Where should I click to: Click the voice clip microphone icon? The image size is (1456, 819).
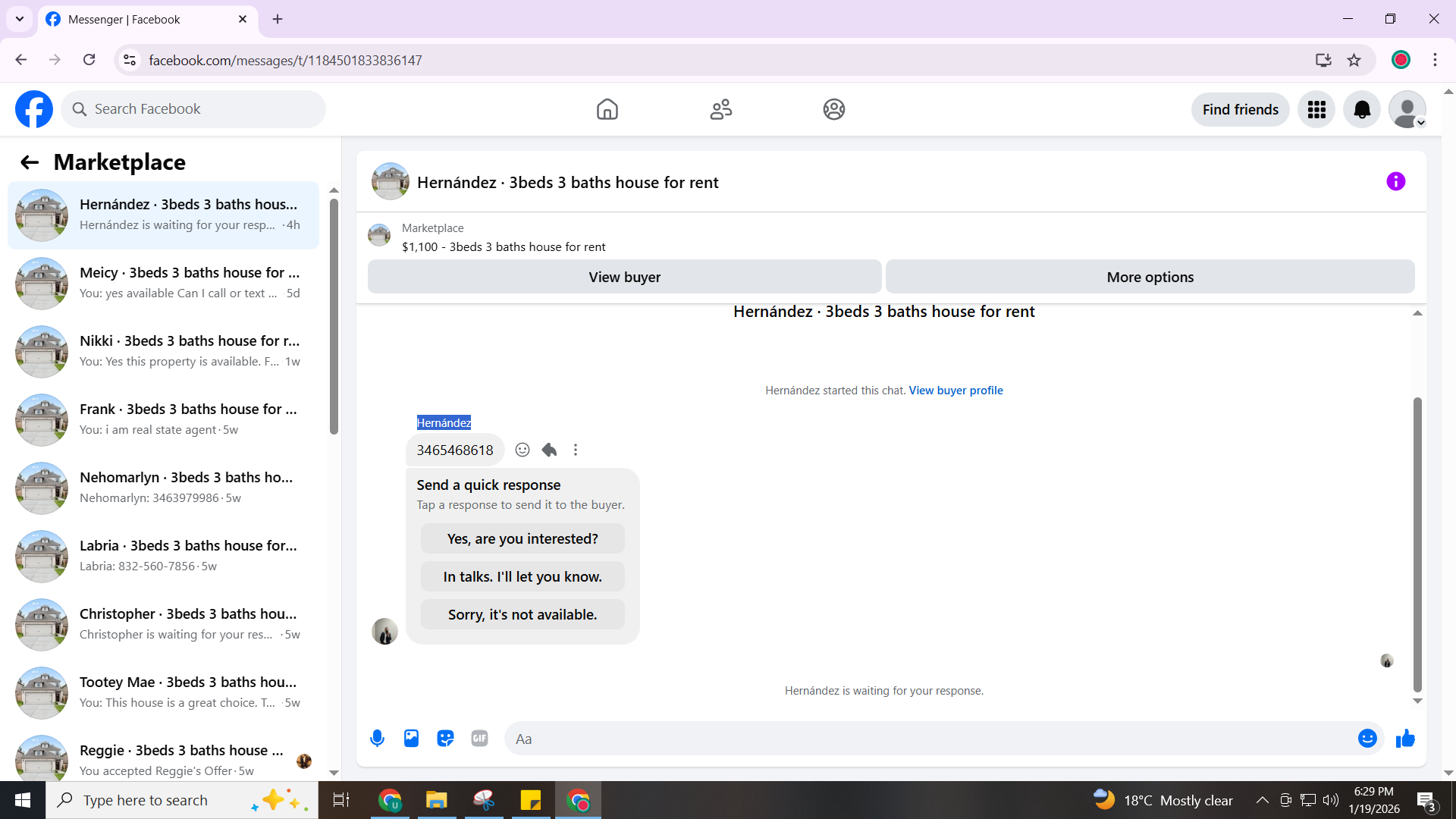(377, 739)
